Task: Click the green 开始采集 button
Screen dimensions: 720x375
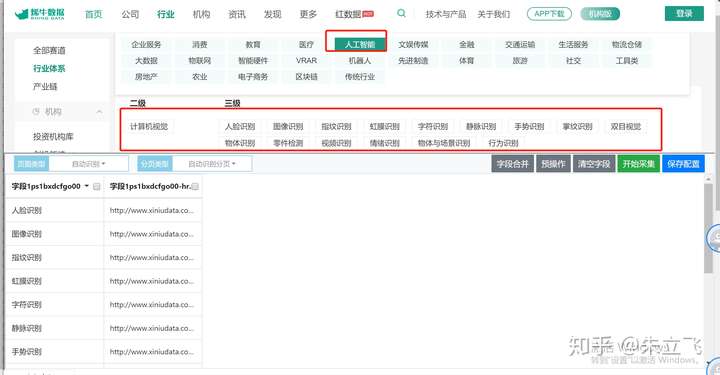Action: 638,164
